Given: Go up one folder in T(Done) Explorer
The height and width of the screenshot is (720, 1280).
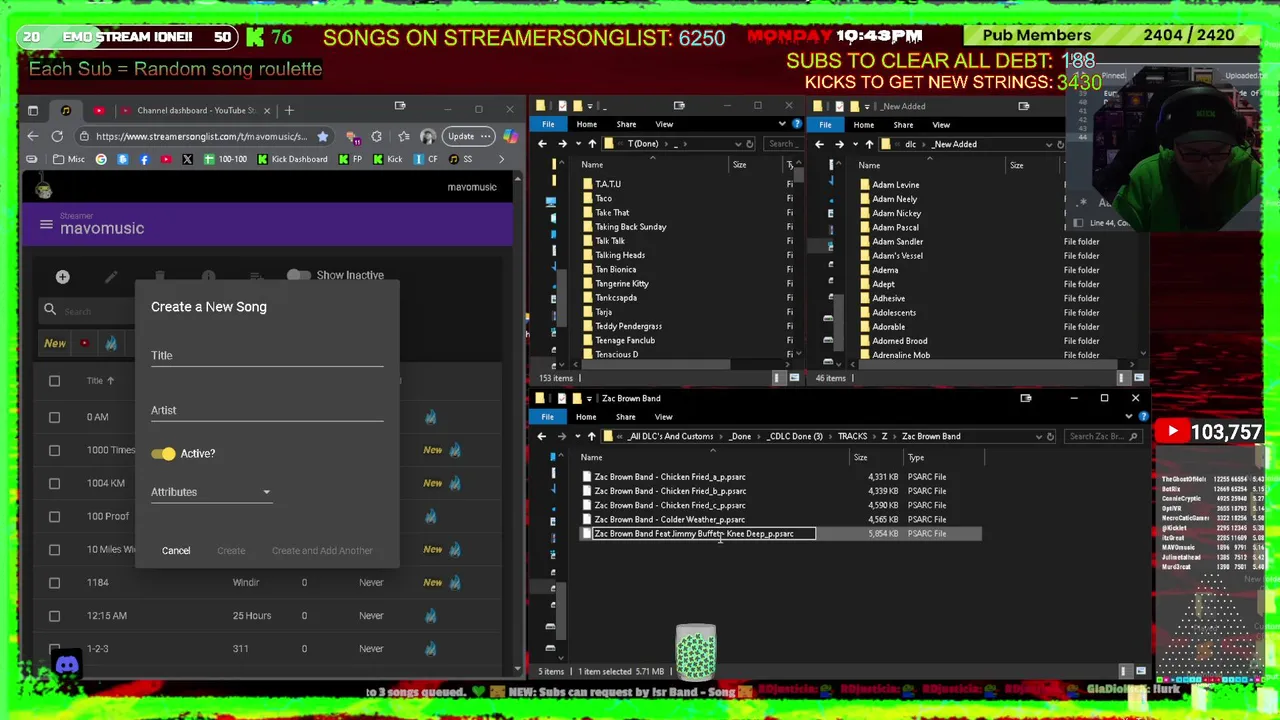Looking at the screenshot, I should [592, 144].
